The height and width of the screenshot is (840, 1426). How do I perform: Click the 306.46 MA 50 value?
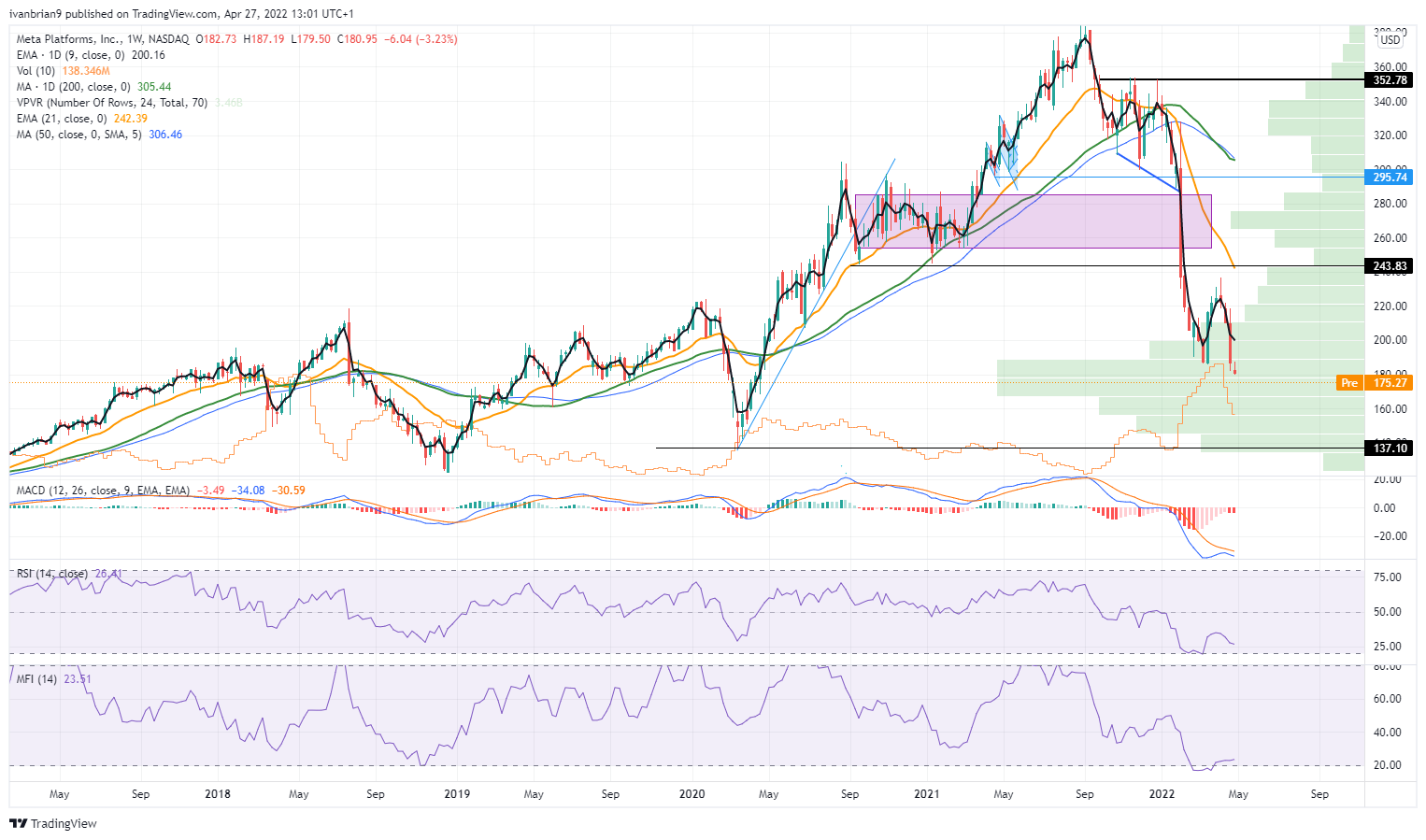[x=165, y=135]
